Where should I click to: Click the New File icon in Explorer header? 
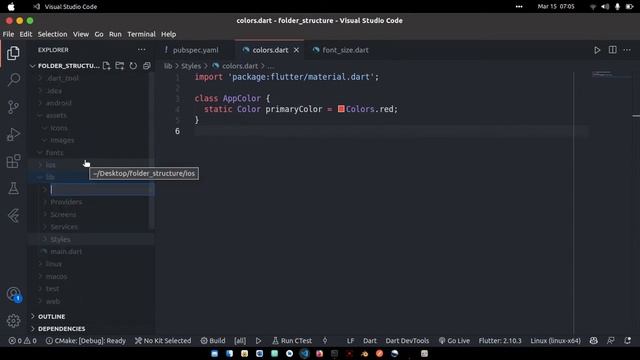coord(107,66)
